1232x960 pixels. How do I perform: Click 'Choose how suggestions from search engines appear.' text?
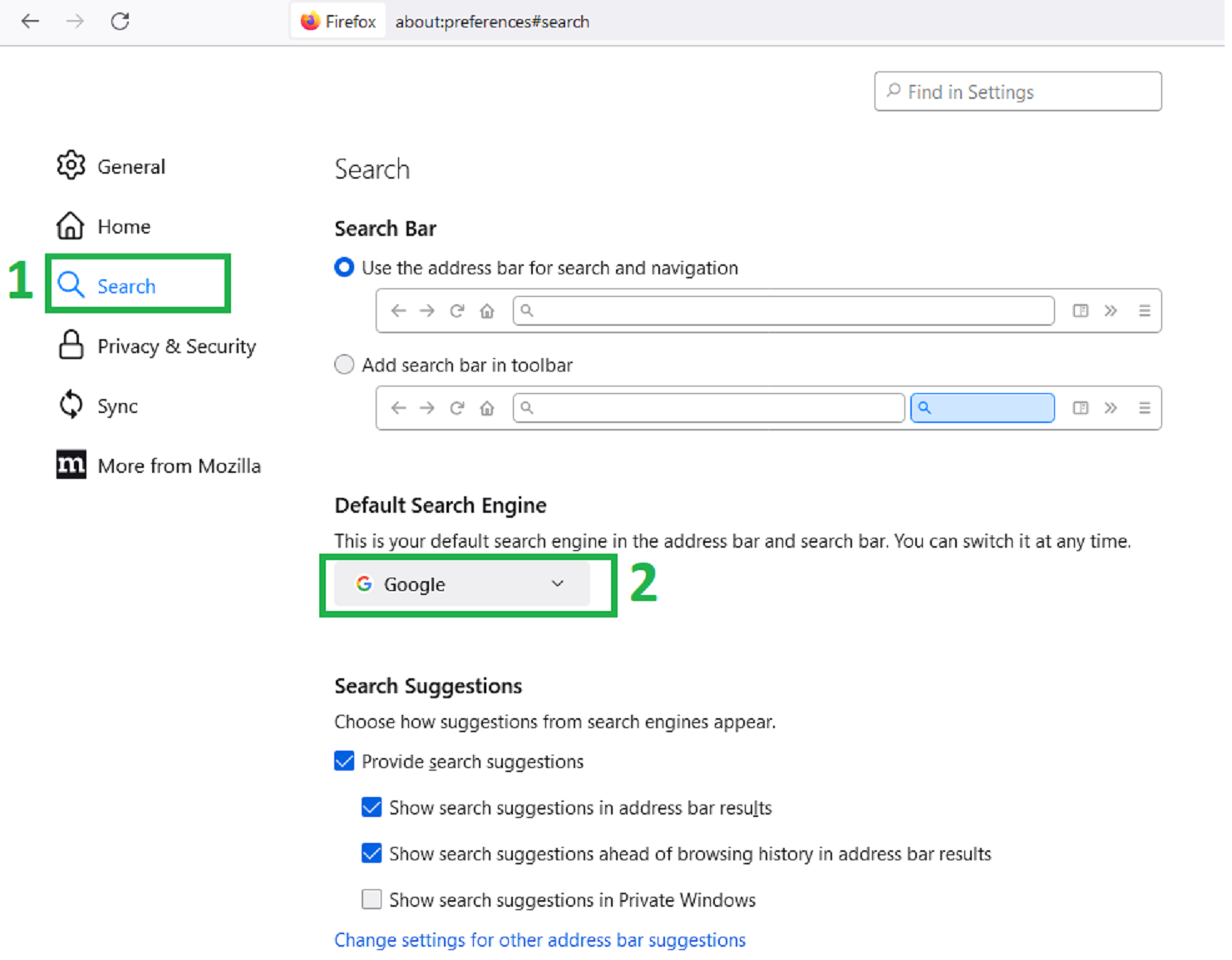pyautogui.click(x=554, y=721)
